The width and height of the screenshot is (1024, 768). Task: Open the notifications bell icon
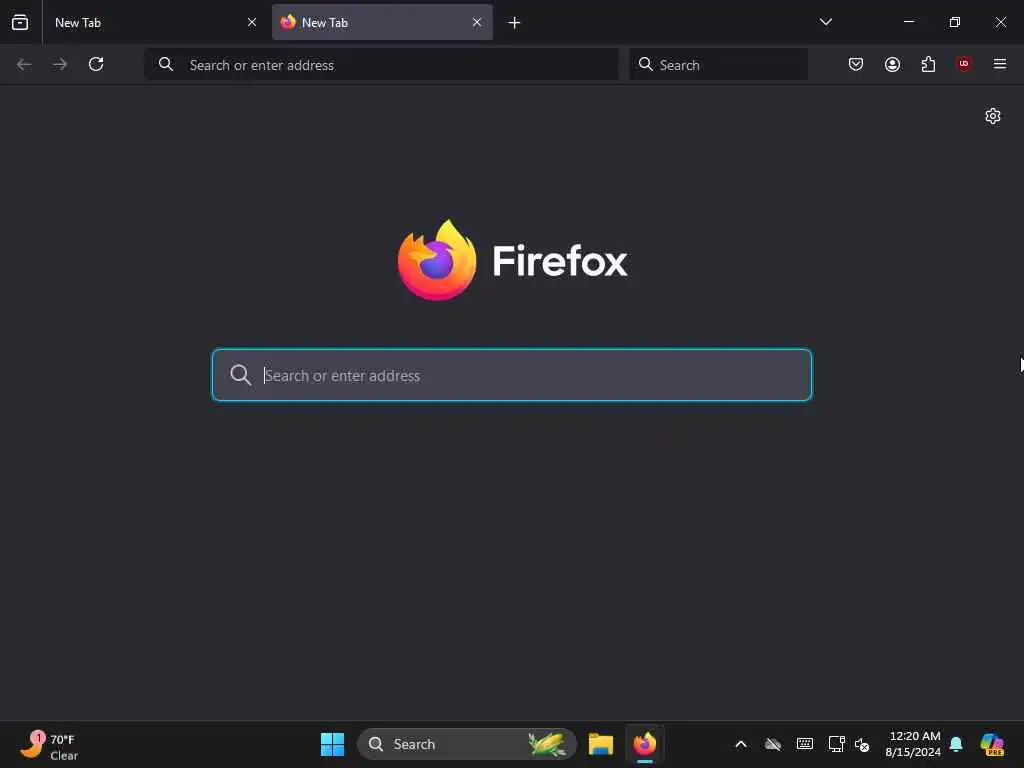coord(956,744)
